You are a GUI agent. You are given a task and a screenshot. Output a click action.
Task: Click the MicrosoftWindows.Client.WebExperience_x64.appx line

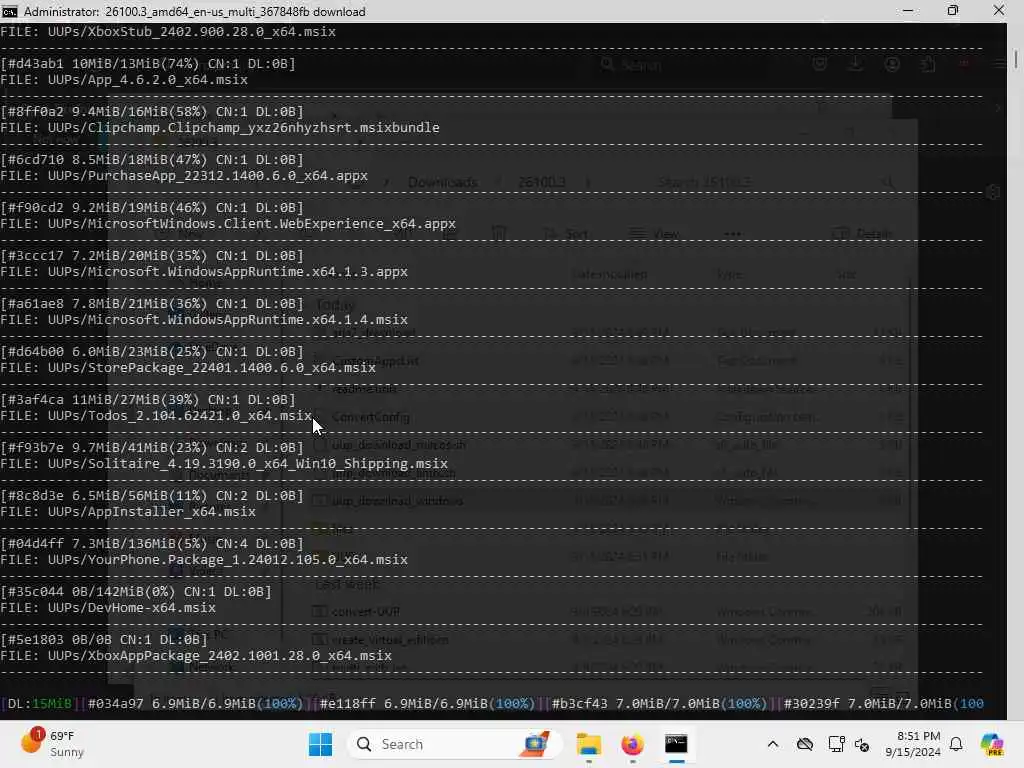pos(228,223)
